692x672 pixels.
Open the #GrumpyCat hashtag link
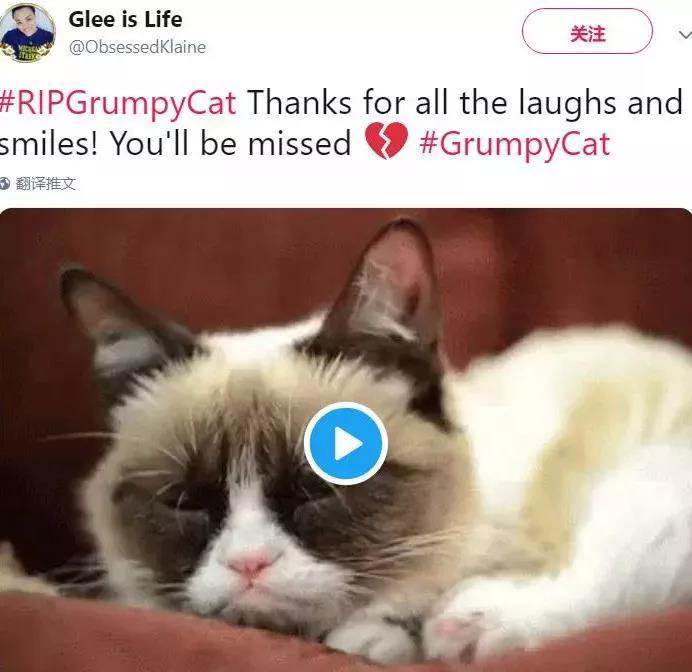(515, 144)
